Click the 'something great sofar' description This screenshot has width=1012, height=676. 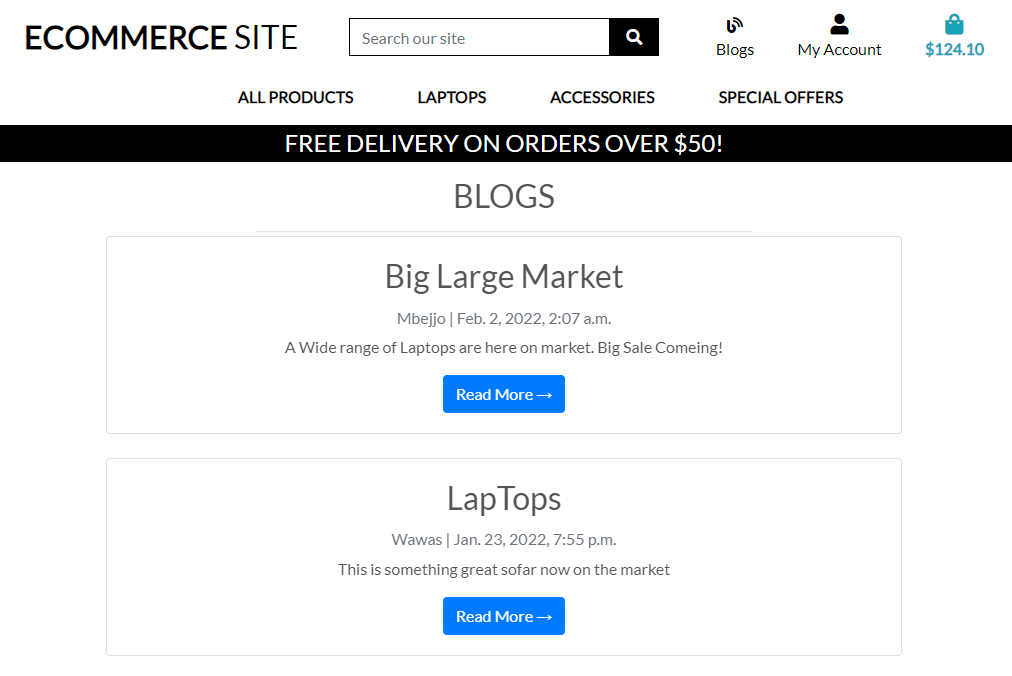coord(504,569)
